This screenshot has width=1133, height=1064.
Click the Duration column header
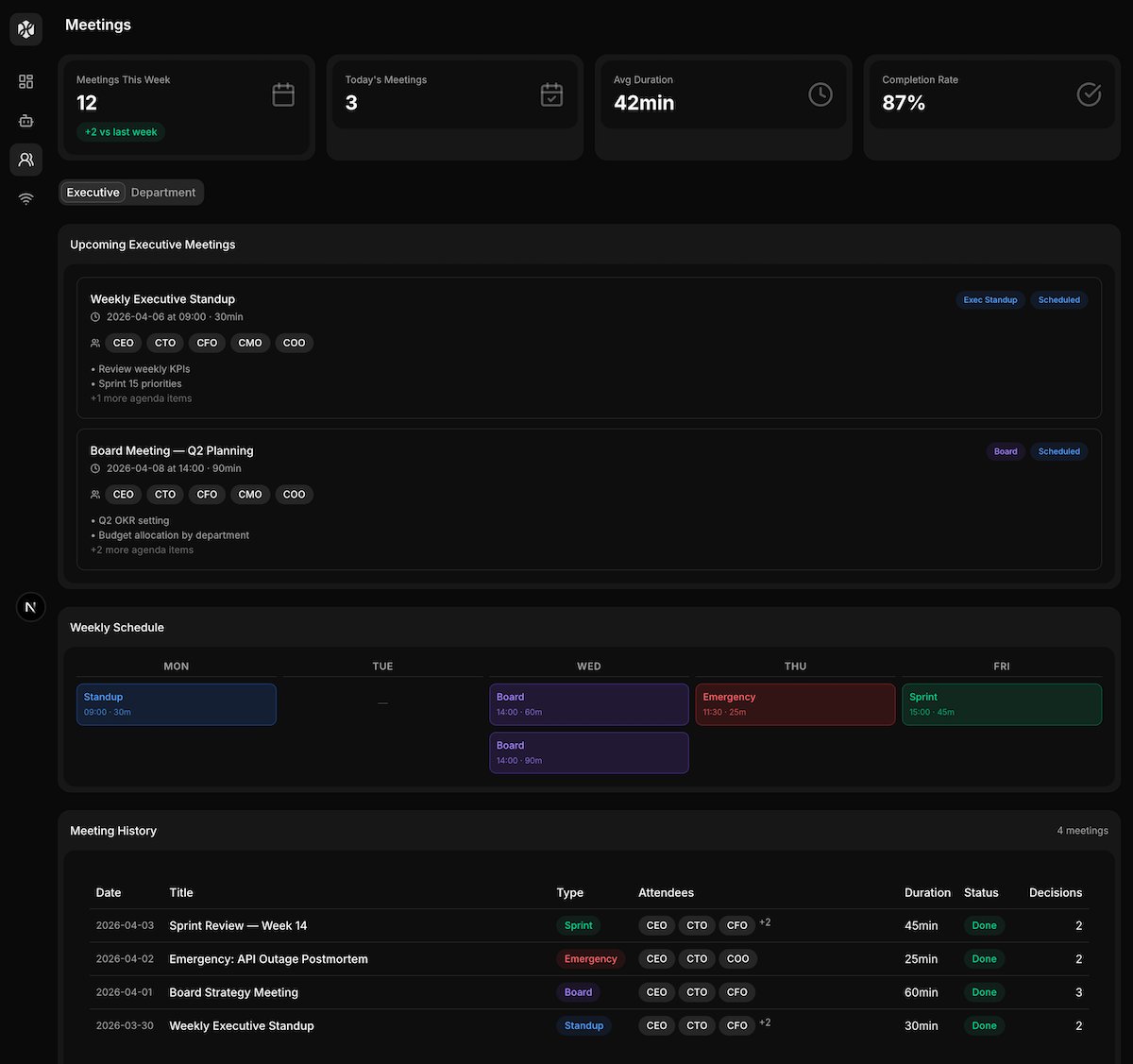click(927, 892)
